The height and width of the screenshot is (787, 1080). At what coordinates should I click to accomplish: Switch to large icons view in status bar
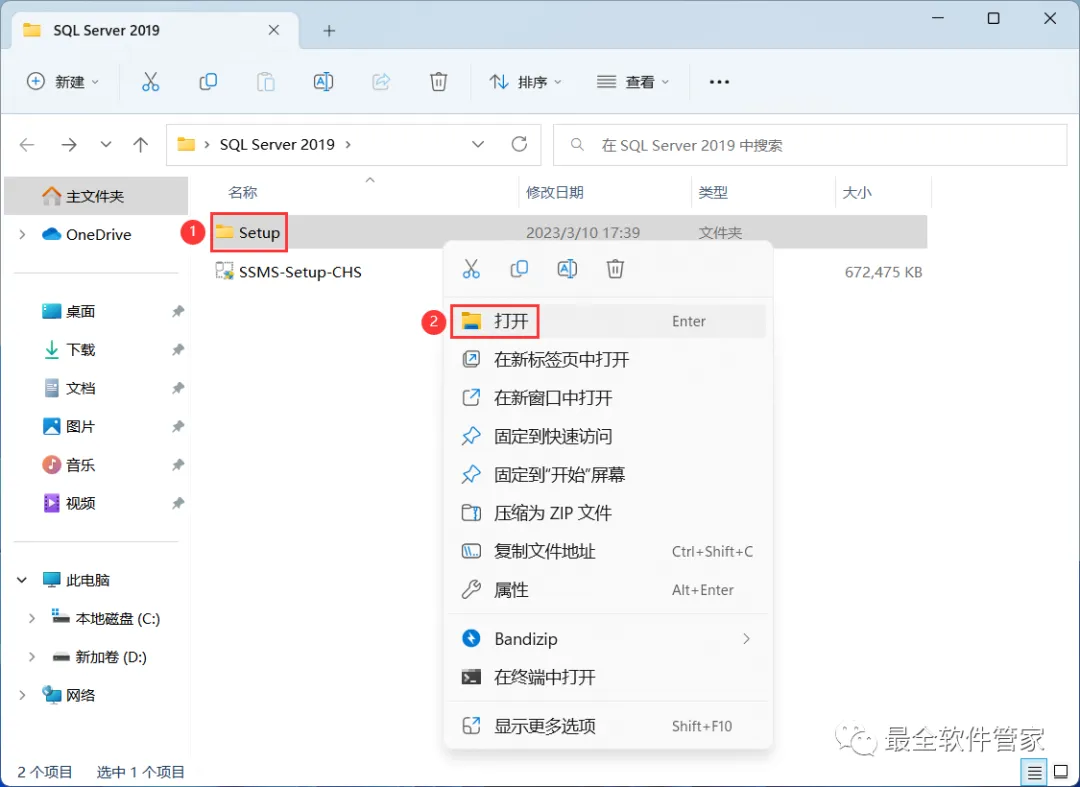tap(1061, 773)
